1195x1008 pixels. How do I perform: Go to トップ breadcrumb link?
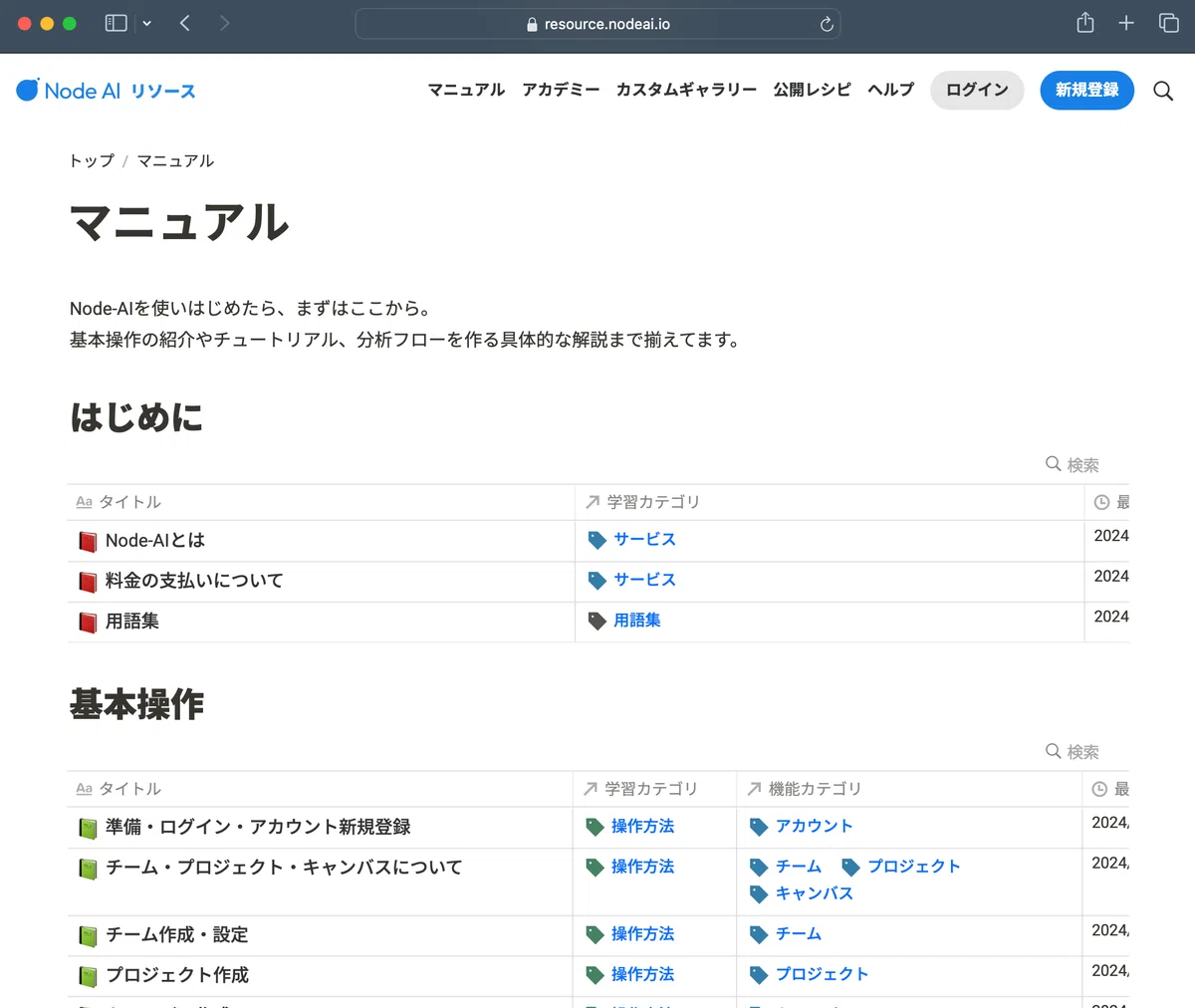point(92,160)
